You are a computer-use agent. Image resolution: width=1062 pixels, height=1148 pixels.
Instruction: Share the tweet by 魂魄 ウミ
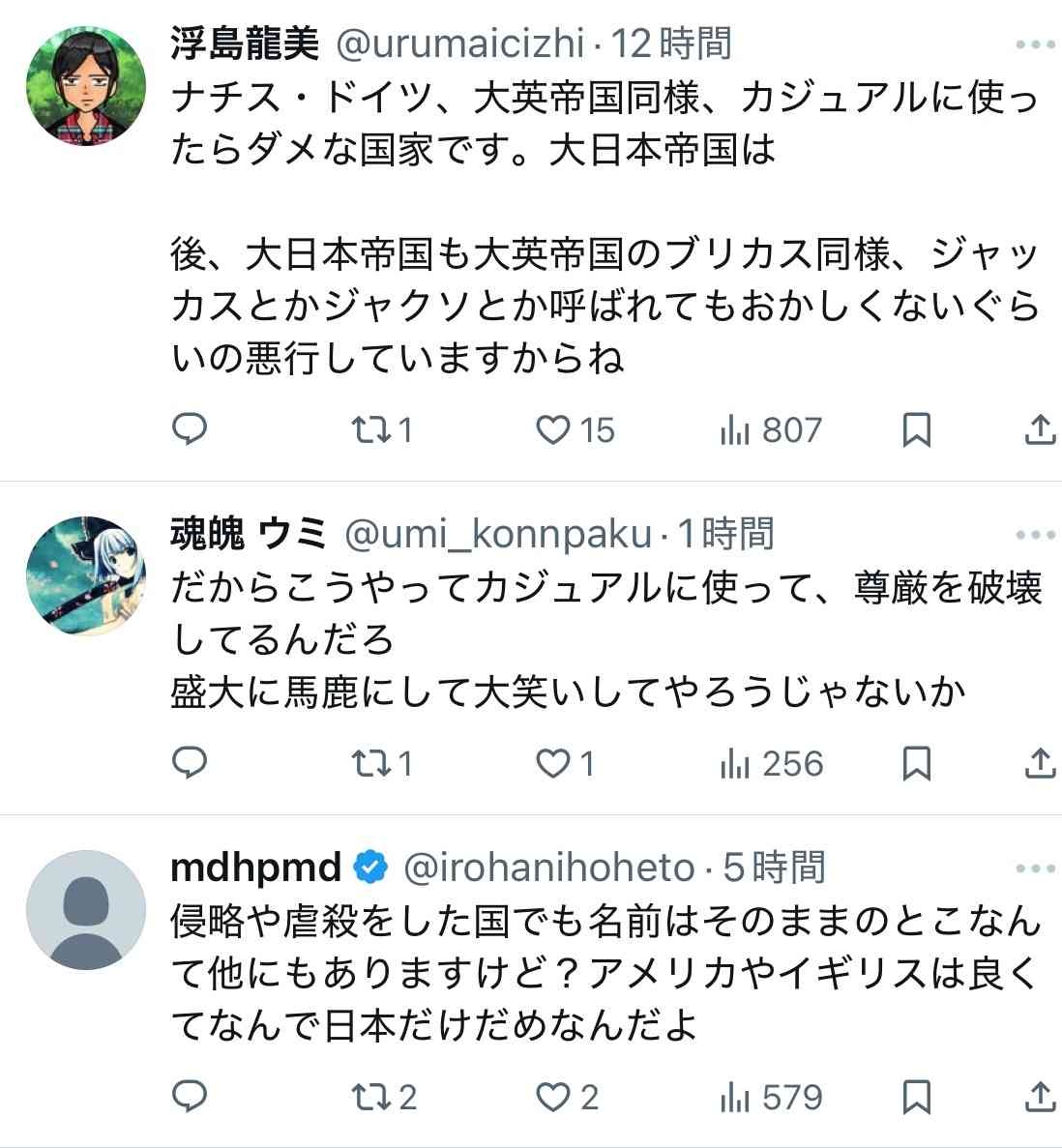click(x=1039, y=763)
